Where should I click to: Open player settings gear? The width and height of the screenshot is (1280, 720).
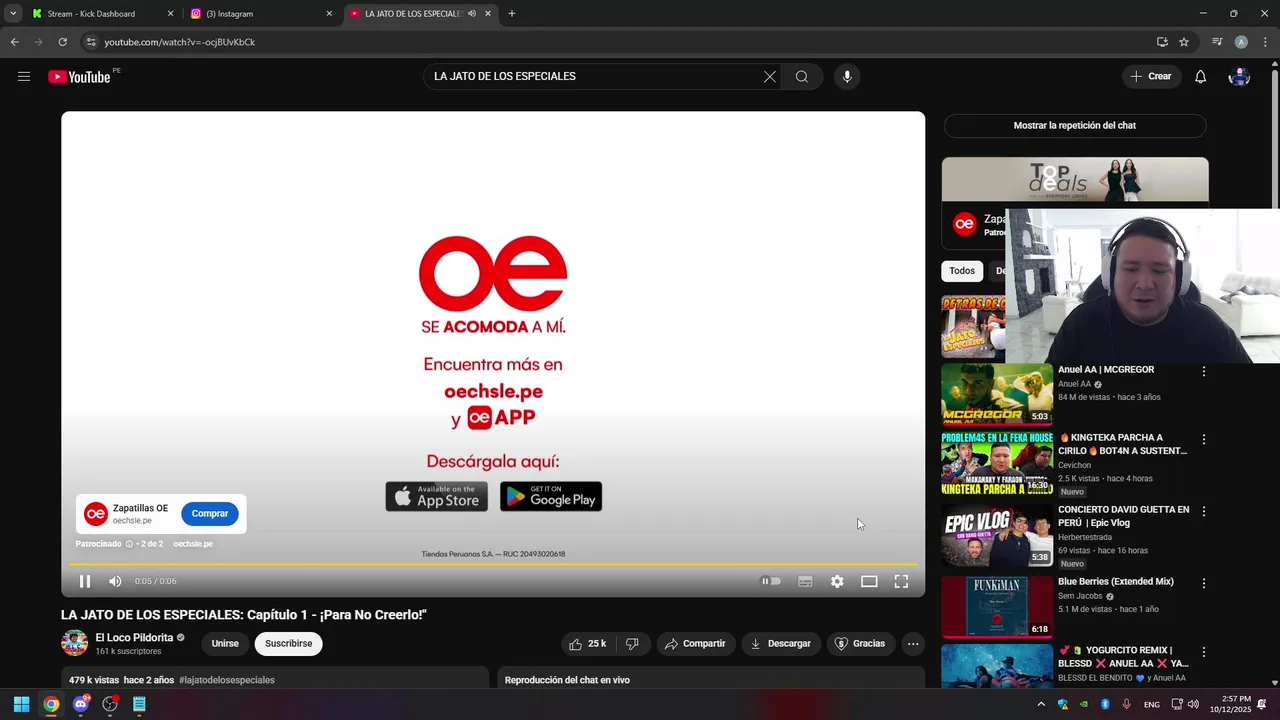click(x=837, y=581)
